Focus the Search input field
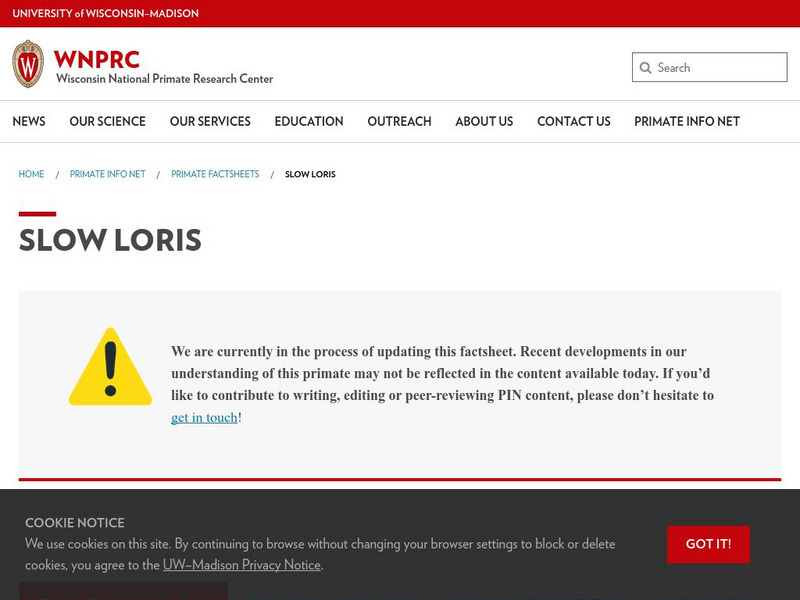The height and width of the screenshot is (600, 800). coord(710,67)
